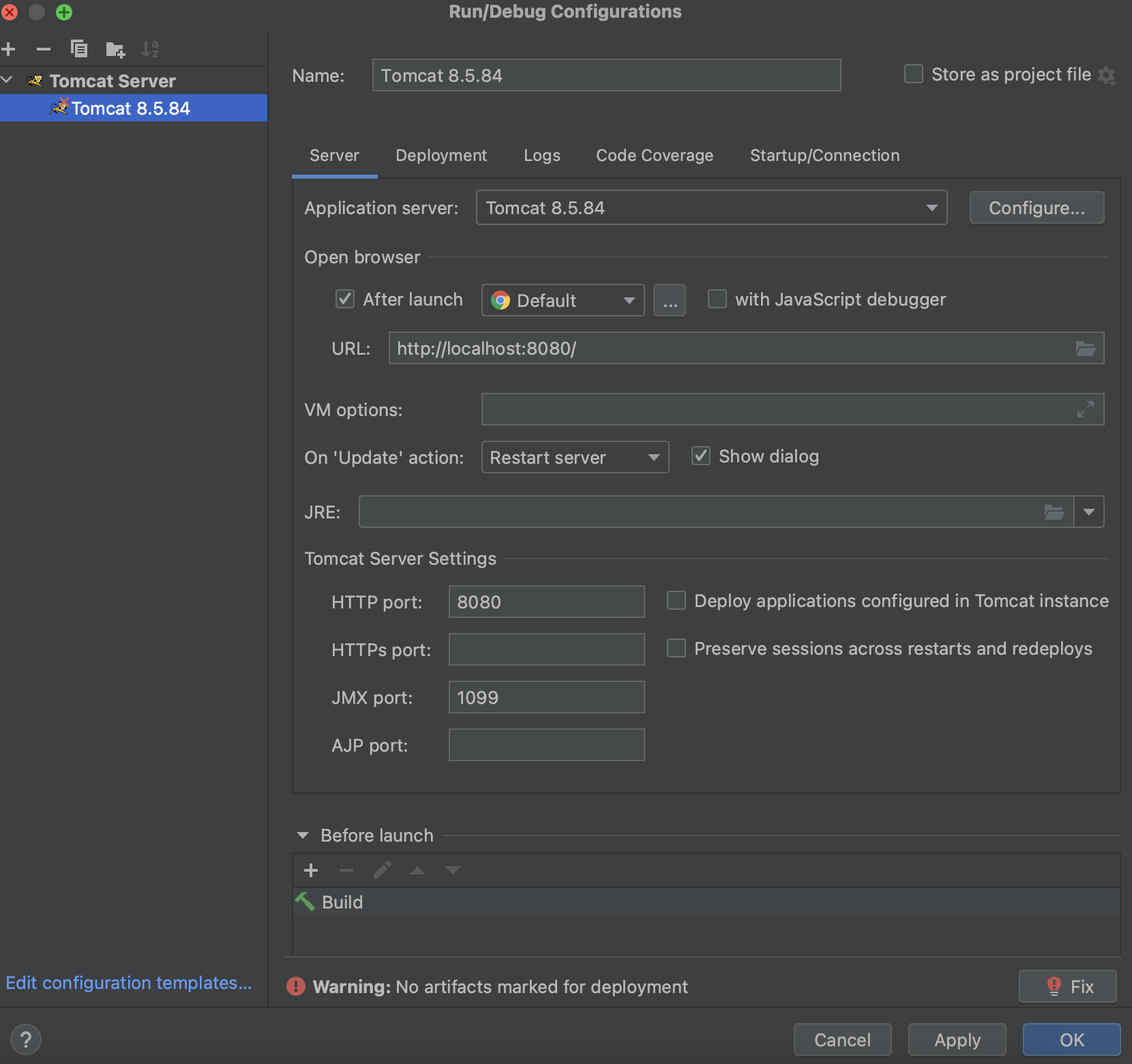This screenshot has width=1132, height=1064.
Task: Move before launch task down arrow
Action: coord(453,870)
